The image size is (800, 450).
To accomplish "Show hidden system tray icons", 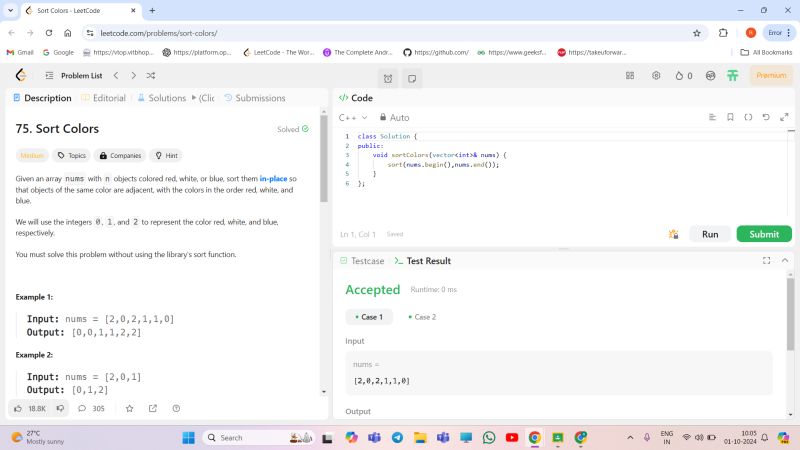I will pyautogui.click(x=630, y=438).
